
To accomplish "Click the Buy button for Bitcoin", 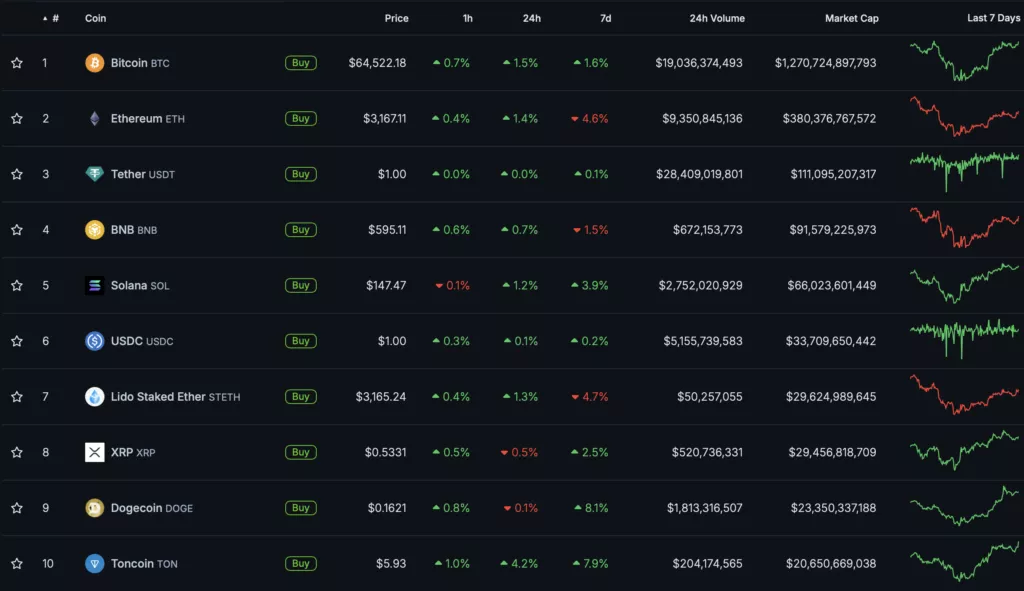I will click(x=300, y=63).
